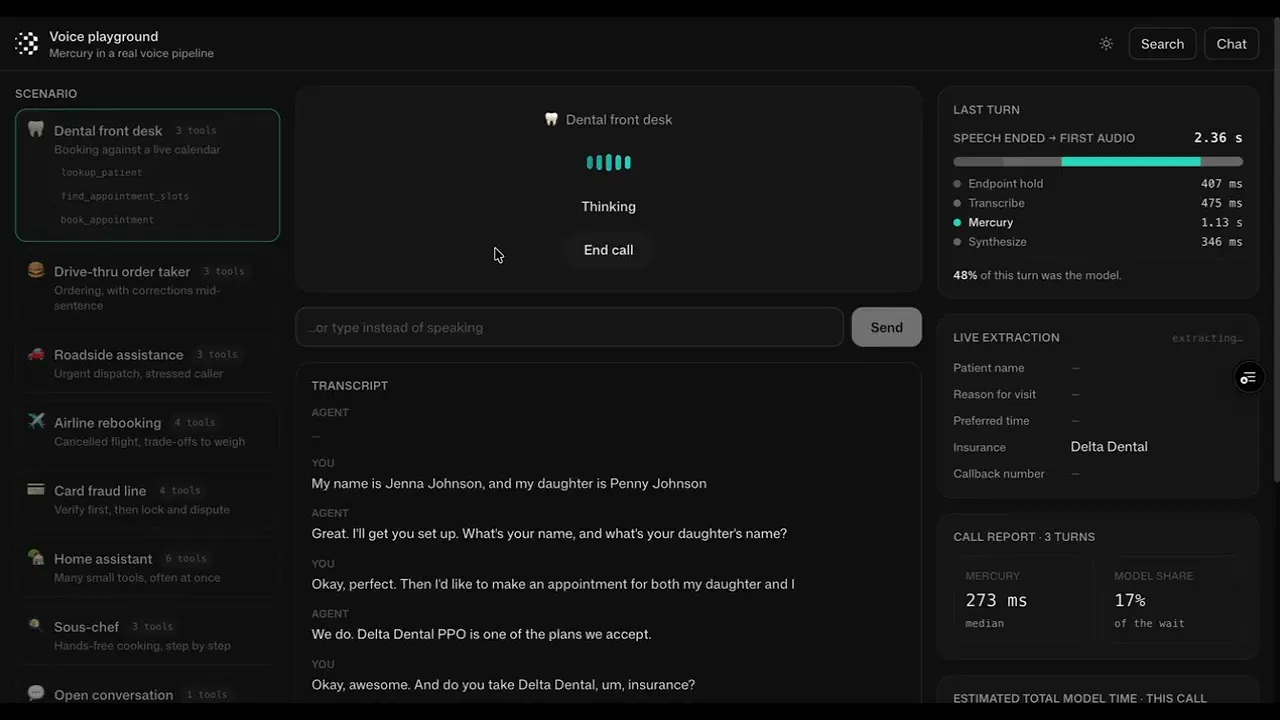The height and width of the screenshot is (720, 1280).
Task: Click the 273 ms median Mercury card
Action: coord(1024,598)
